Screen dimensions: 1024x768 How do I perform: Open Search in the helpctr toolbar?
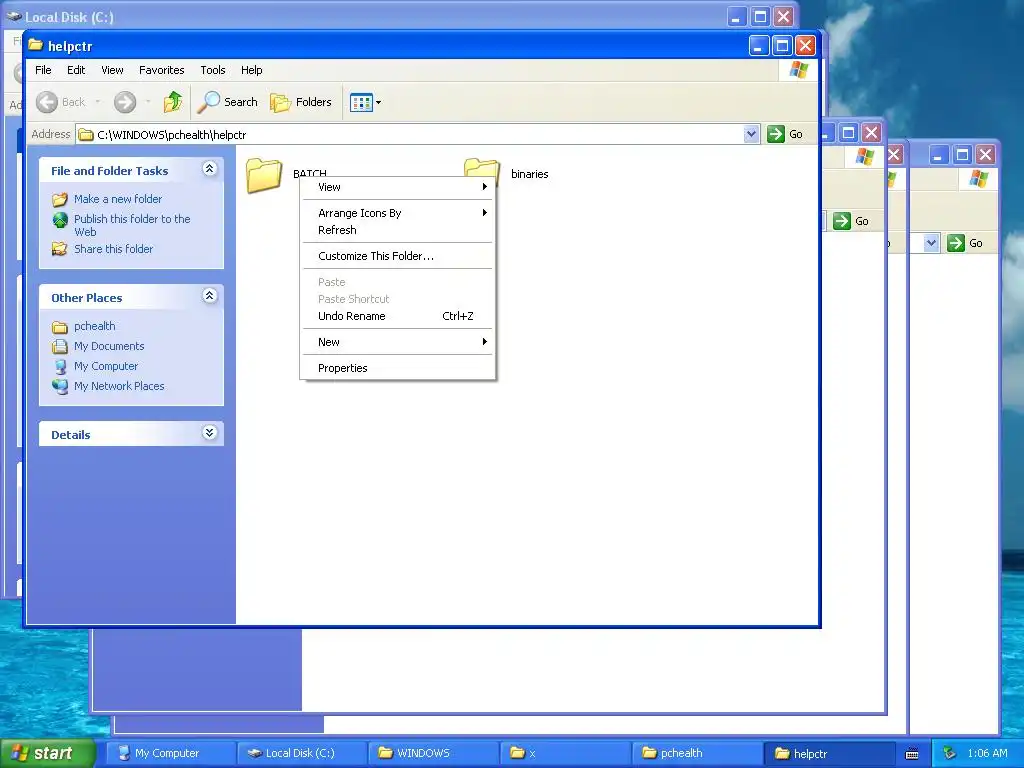tap(228, 102)
